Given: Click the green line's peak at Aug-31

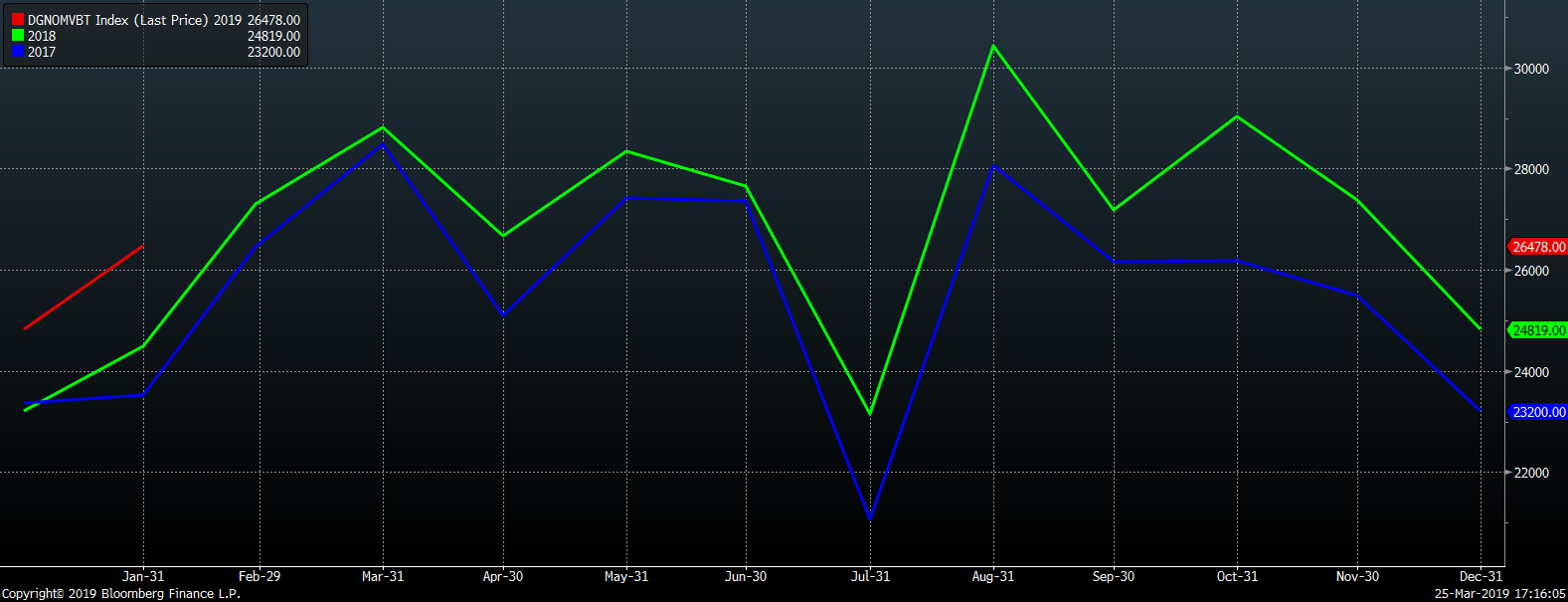Looking at the screenshot, I should (992, 46).
